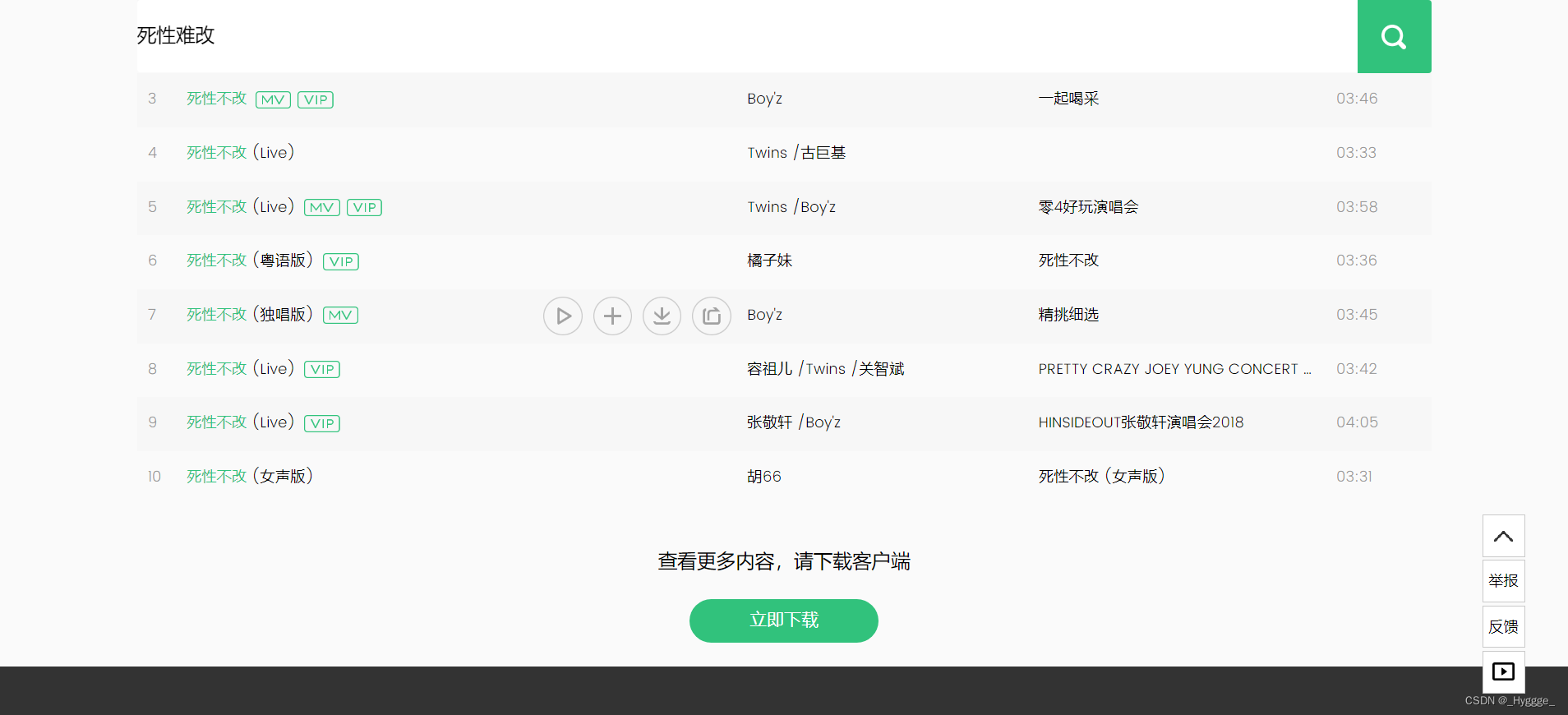Open artist 张敬轩 on song 9
This screenshot has height=715, width=1568.
770,422
